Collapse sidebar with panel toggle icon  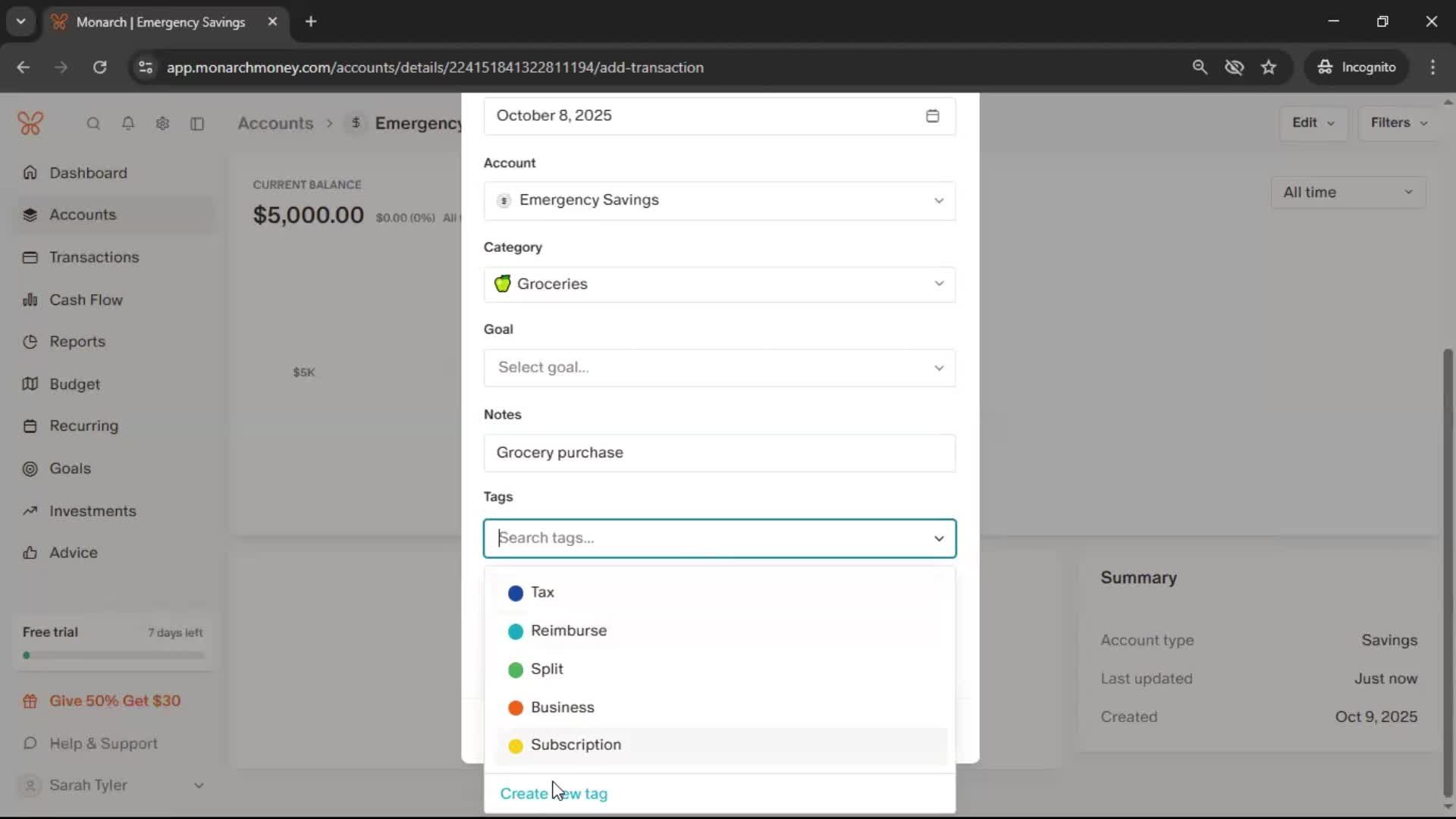(x=197, y=124)
